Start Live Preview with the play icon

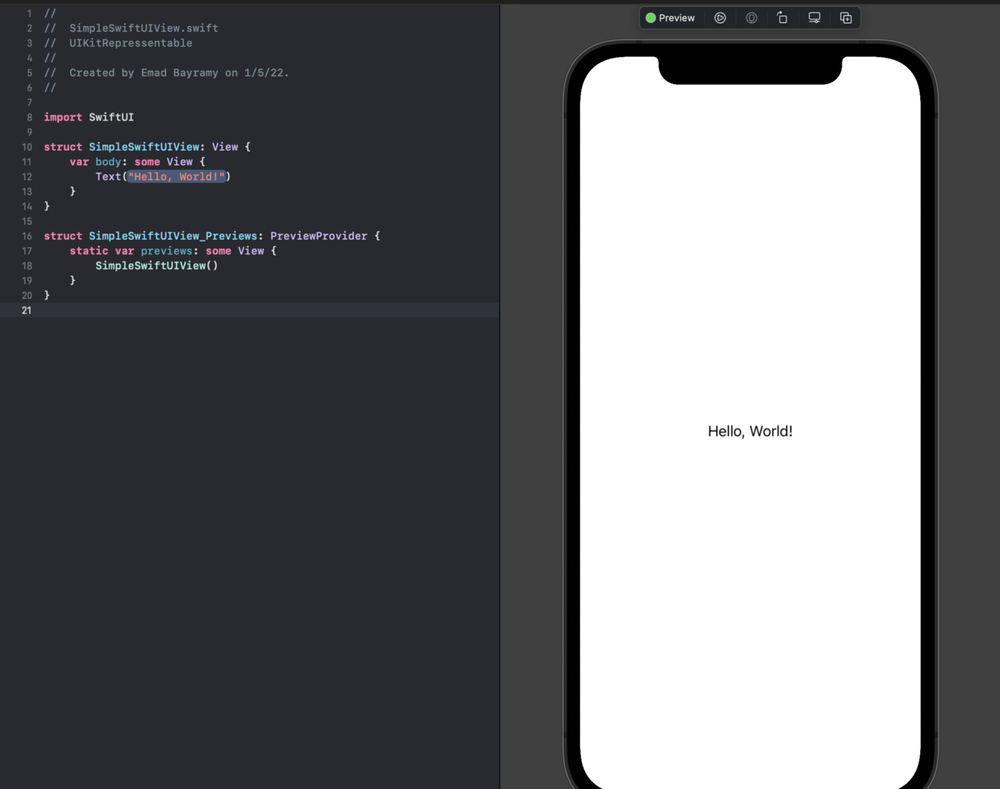pos(720,17)
